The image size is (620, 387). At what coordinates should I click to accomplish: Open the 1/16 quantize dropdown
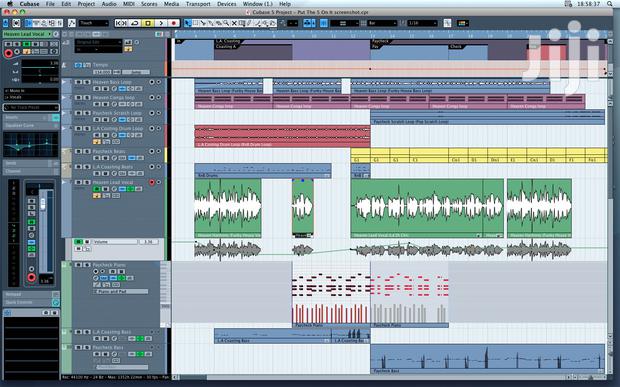[x=422, y=23]
